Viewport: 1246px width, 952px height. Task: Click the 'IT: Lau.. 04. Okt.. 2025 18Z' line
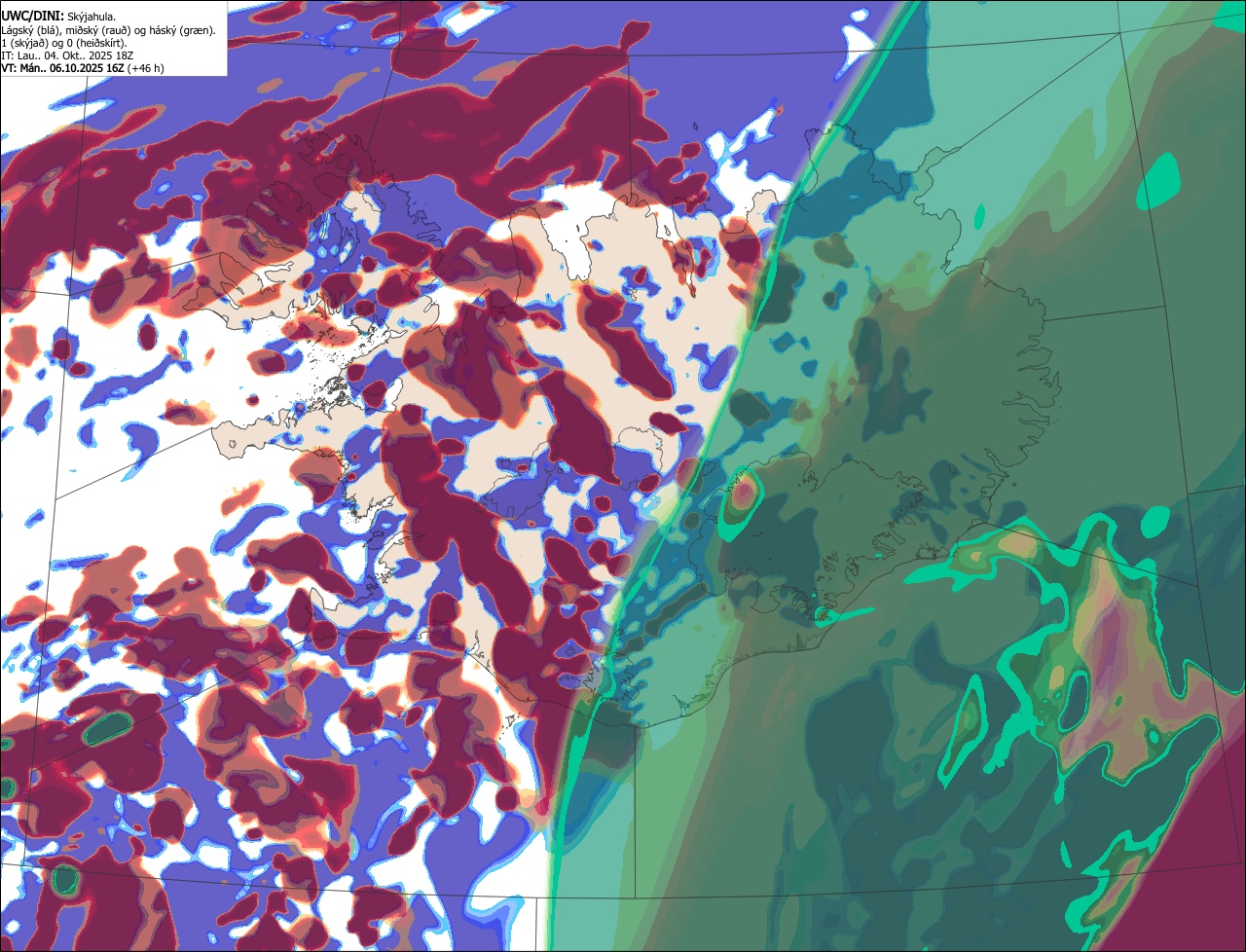point(66,55)
